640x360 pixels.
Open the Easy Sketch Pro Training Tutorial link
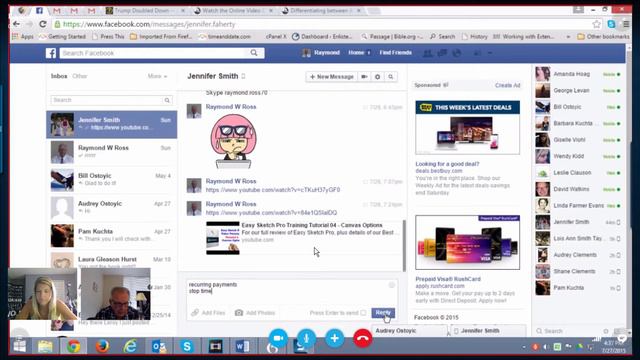pyautogui.click(x=312, y=225)
